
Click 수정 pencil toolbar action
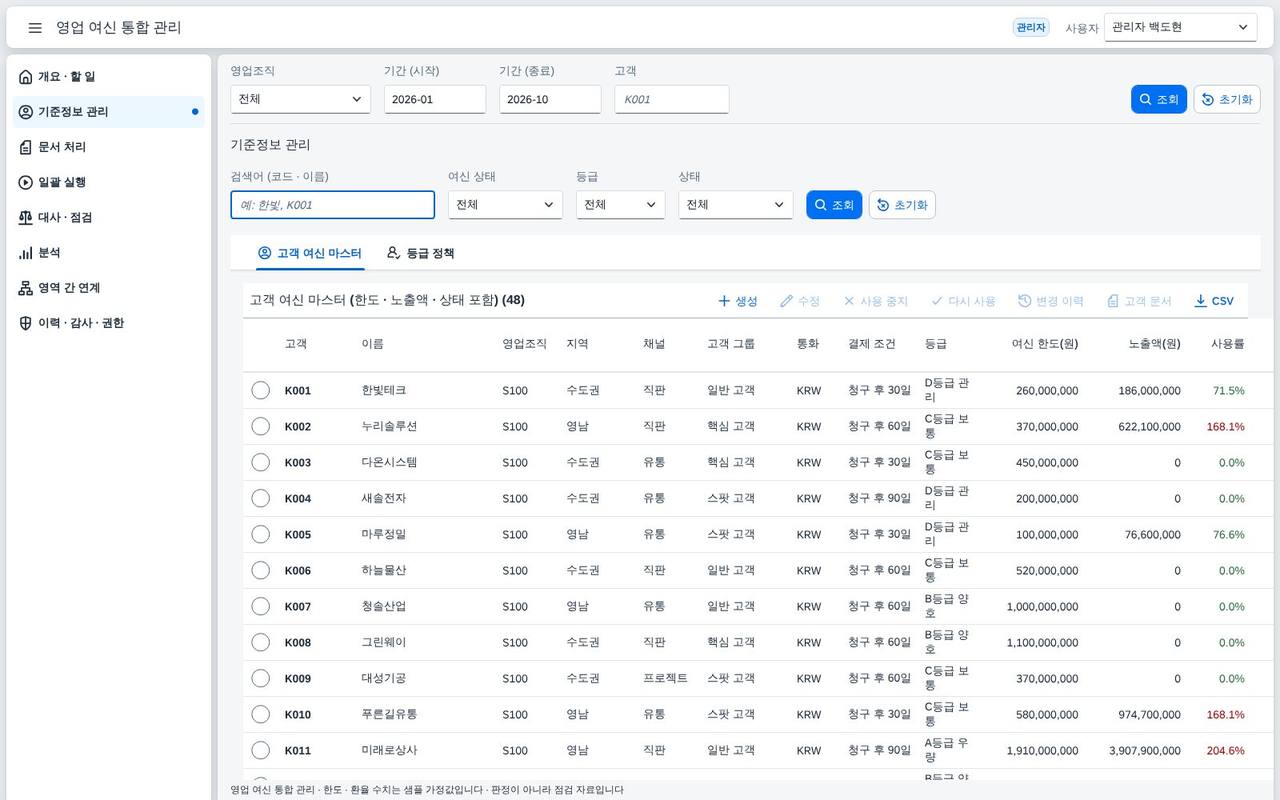click(800, 301)
